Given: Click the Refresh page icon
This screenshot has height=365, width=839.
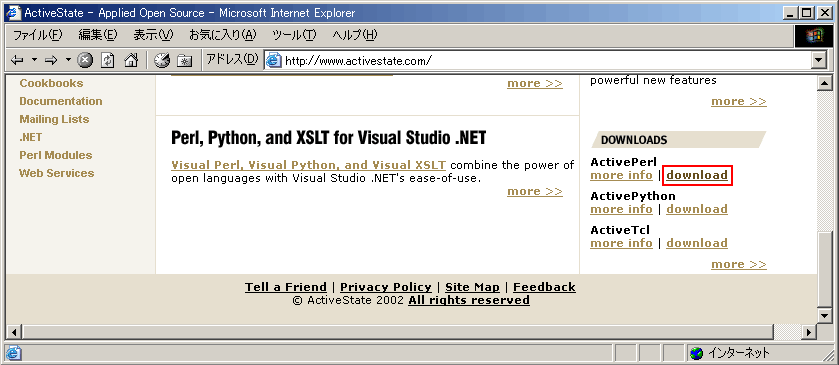Looking at the screenshot, I should pyautogui.click(x=108, y=60).
